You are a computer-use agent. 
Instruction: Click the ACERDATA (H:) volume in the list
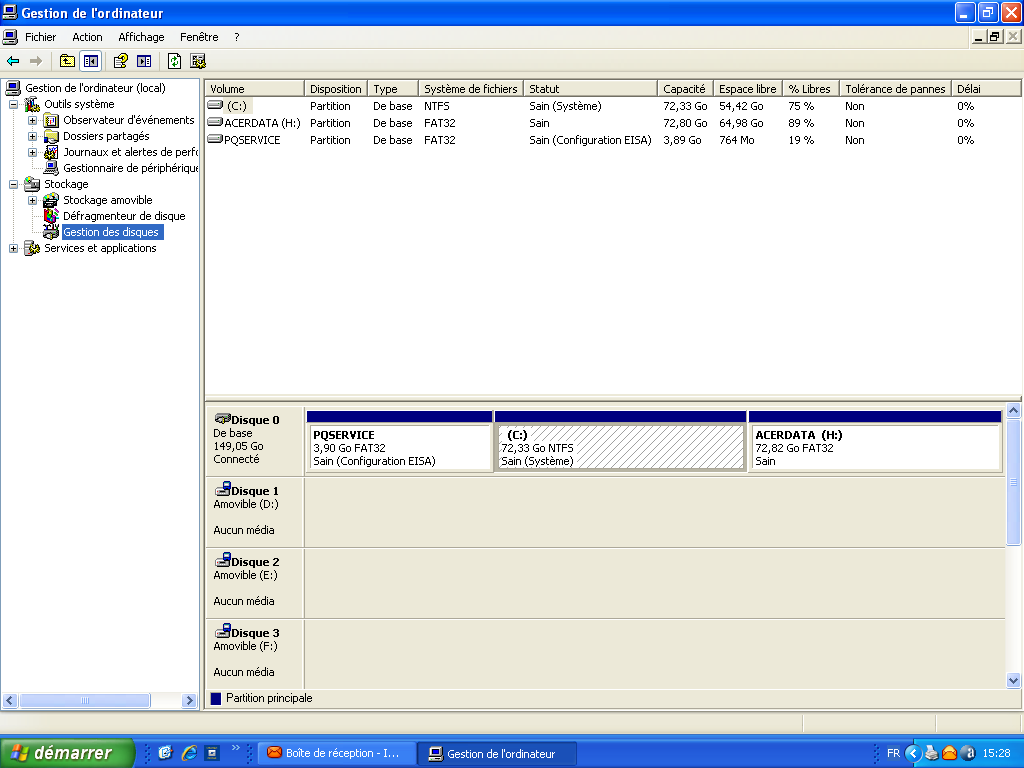tap(261, 123)
